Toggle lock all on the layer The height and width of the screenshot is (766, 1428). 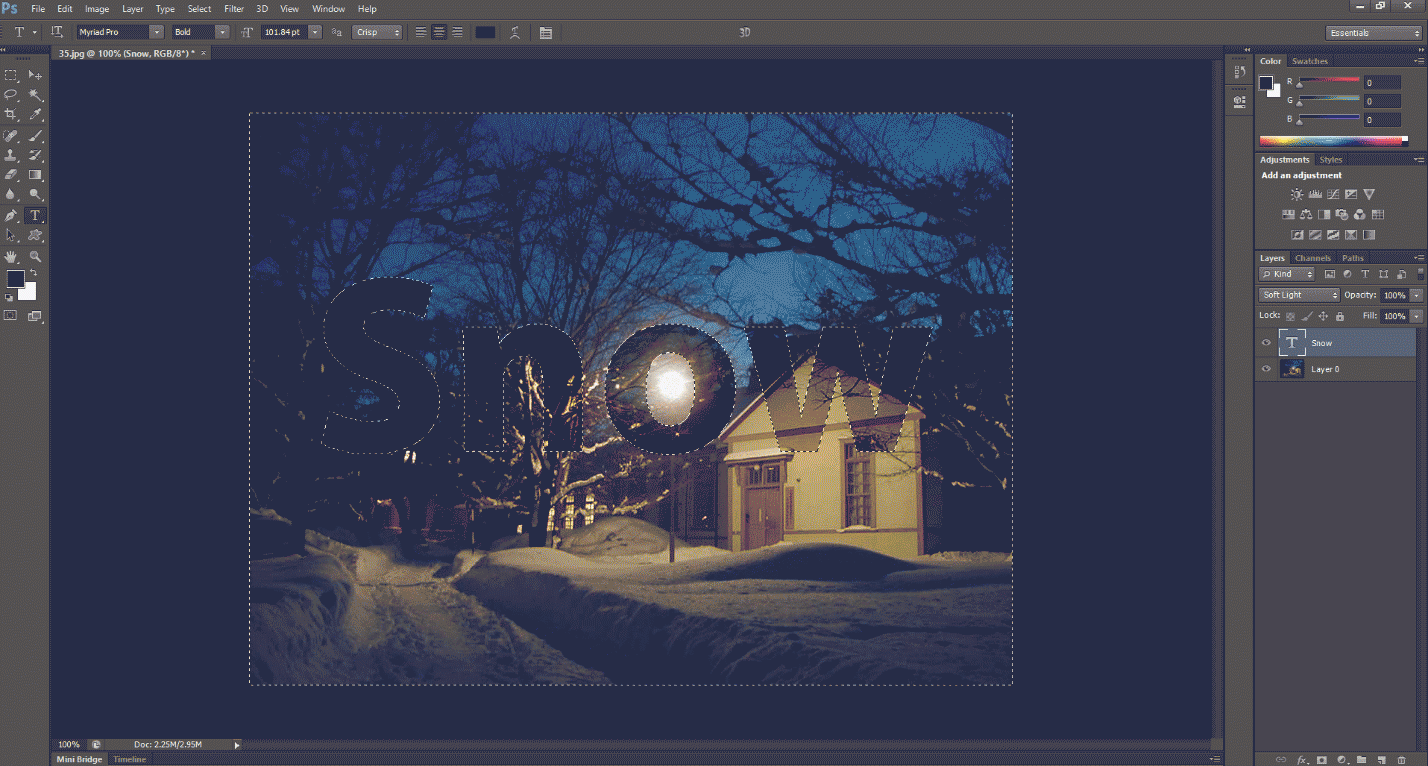(1339, 316)
